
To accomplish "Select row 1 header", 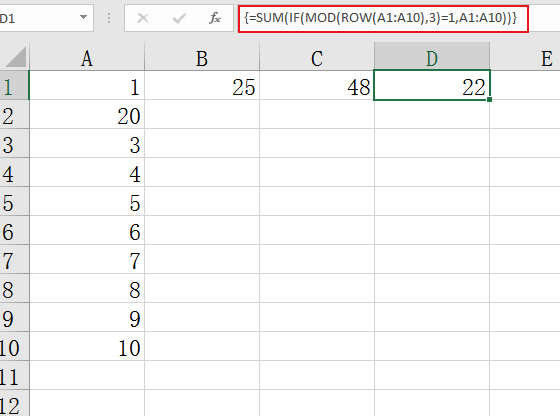I will pyautogui.click(x=14, y=85).
